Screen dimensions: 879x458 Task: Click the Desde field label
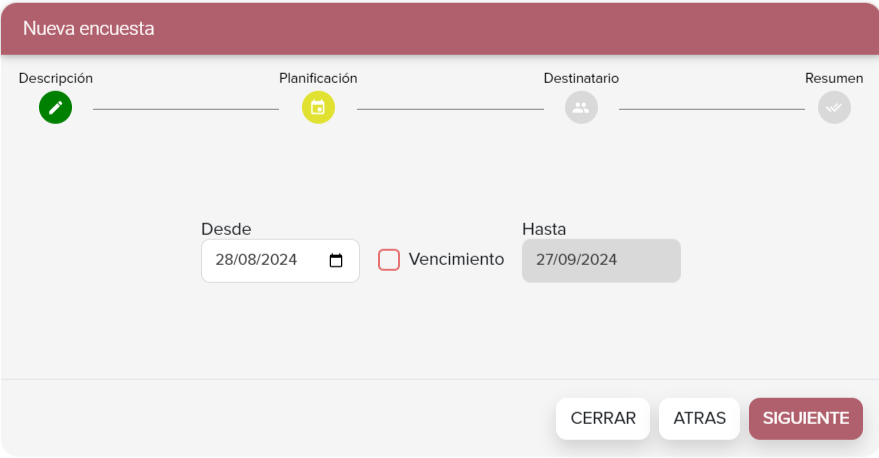pos(226,229)
